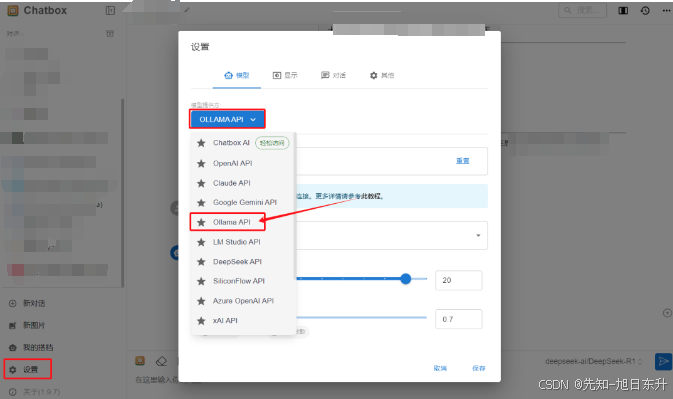Click the circled plus icon at right edge
Screen dimensions: 673x399
(x=667, y=313)
